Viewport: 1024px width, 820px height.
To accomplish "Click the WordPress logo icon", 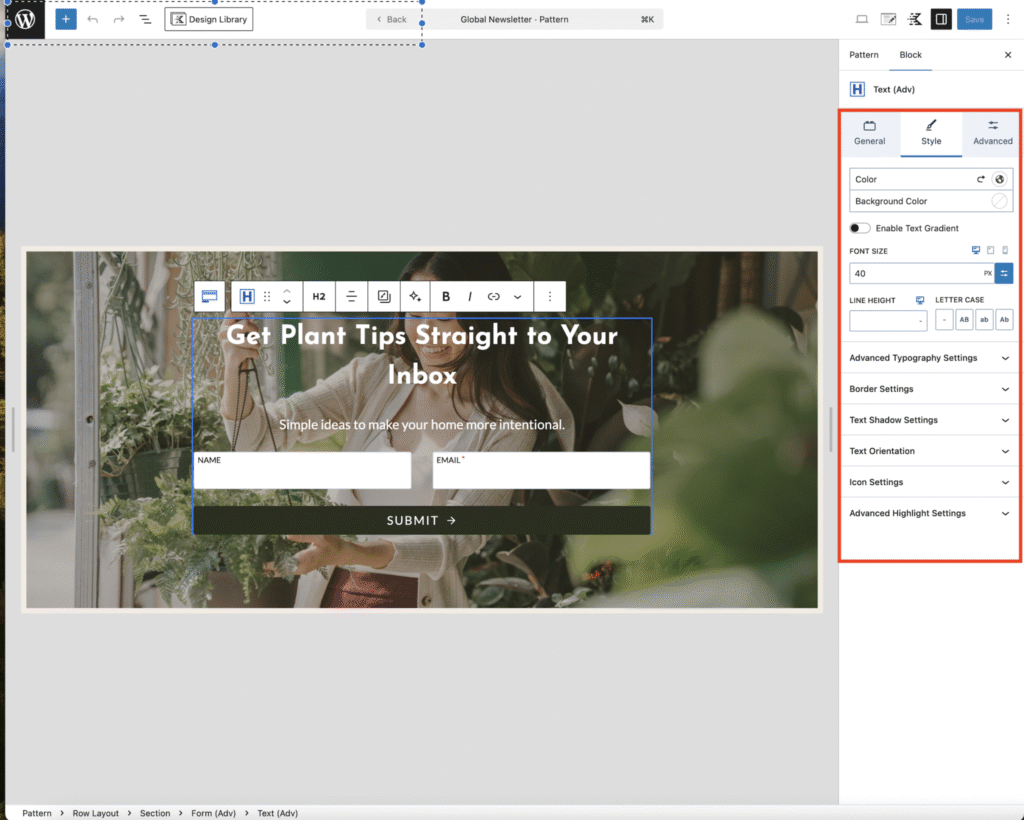I will coord(25,19).
